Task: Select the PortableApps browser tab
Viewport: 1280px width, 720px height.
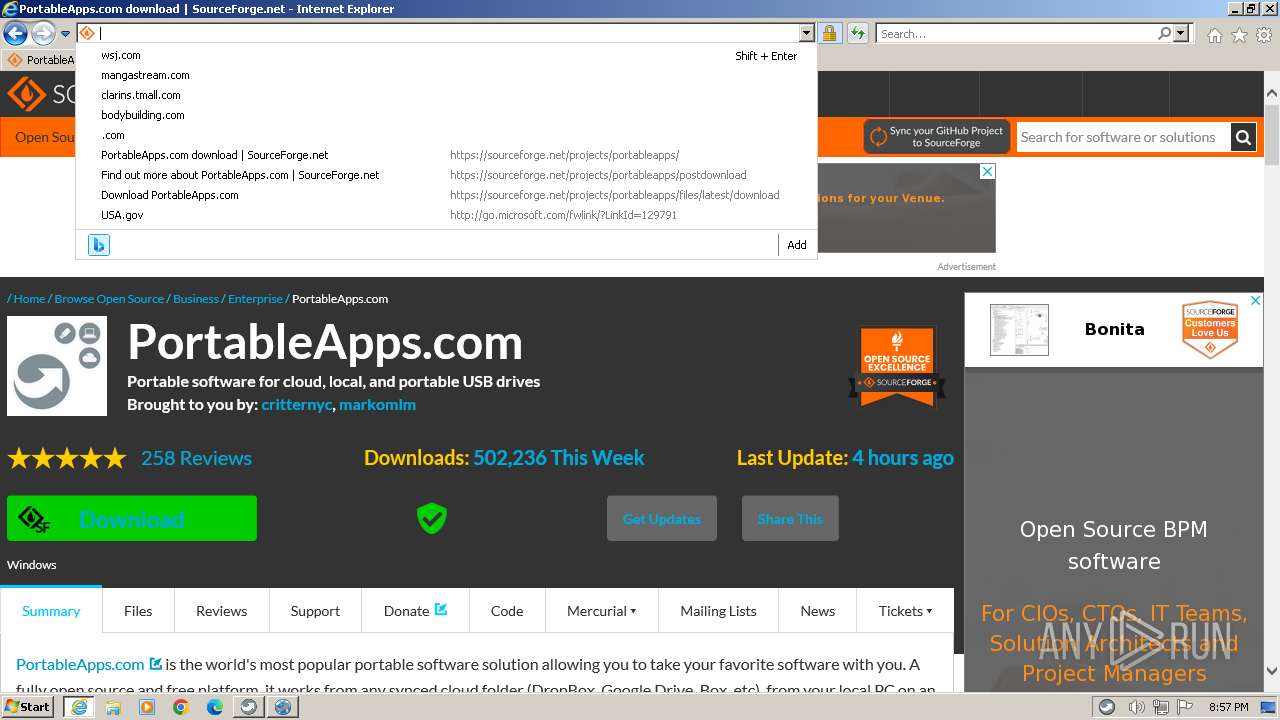Action: point(40,60)
